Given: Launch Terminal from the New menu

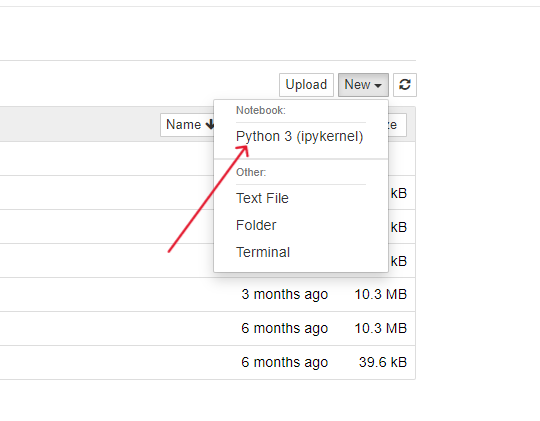Looking at the screenshot, I should [263, 252].
